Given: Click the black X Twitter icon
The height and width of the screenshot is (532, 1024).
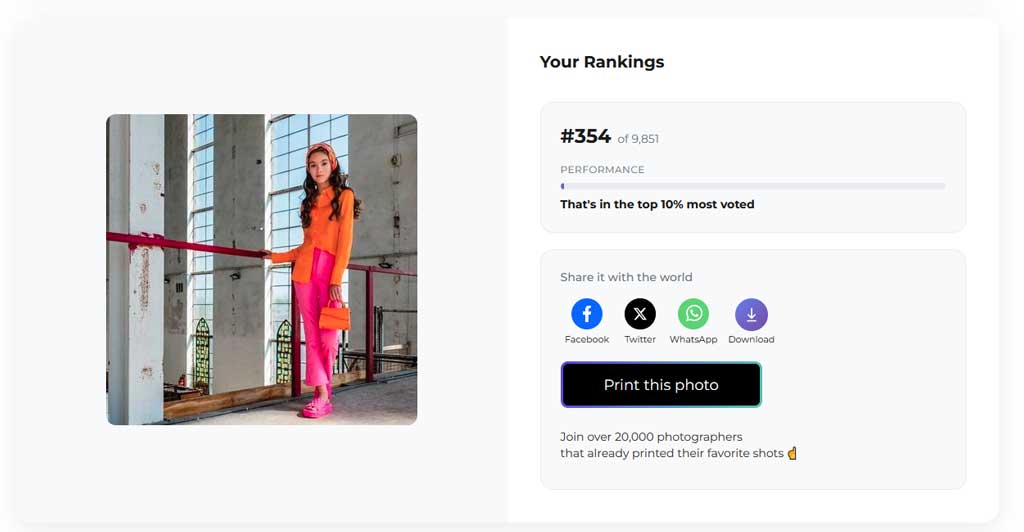Looking at the screenshot, I should 640,314.
